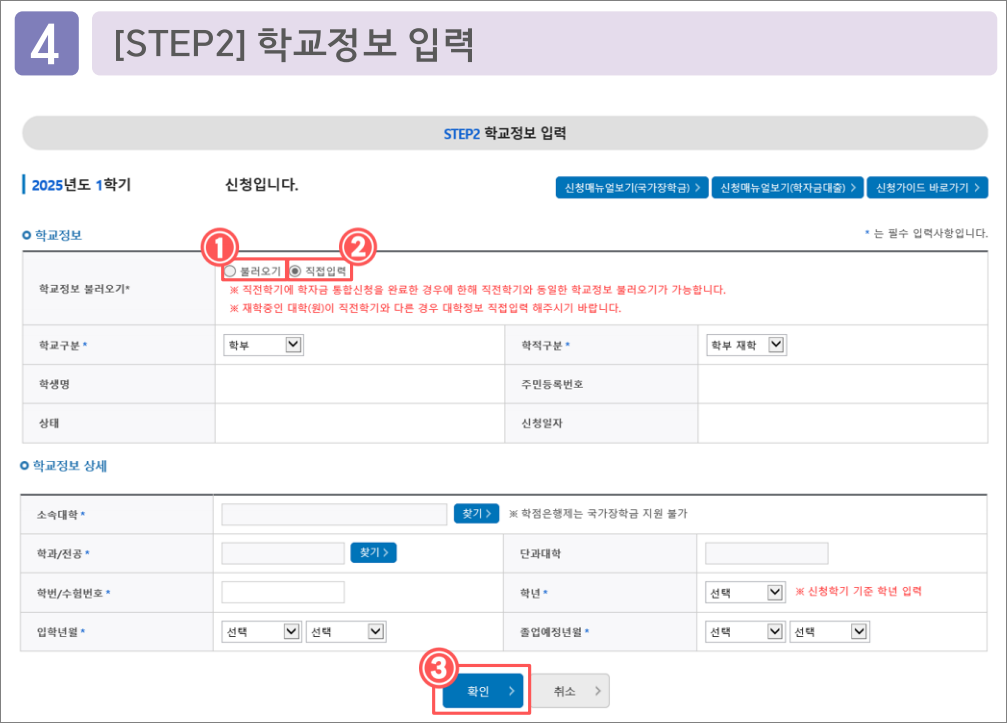Click 찾기 next to 소속대학 field

click(476, 513)
